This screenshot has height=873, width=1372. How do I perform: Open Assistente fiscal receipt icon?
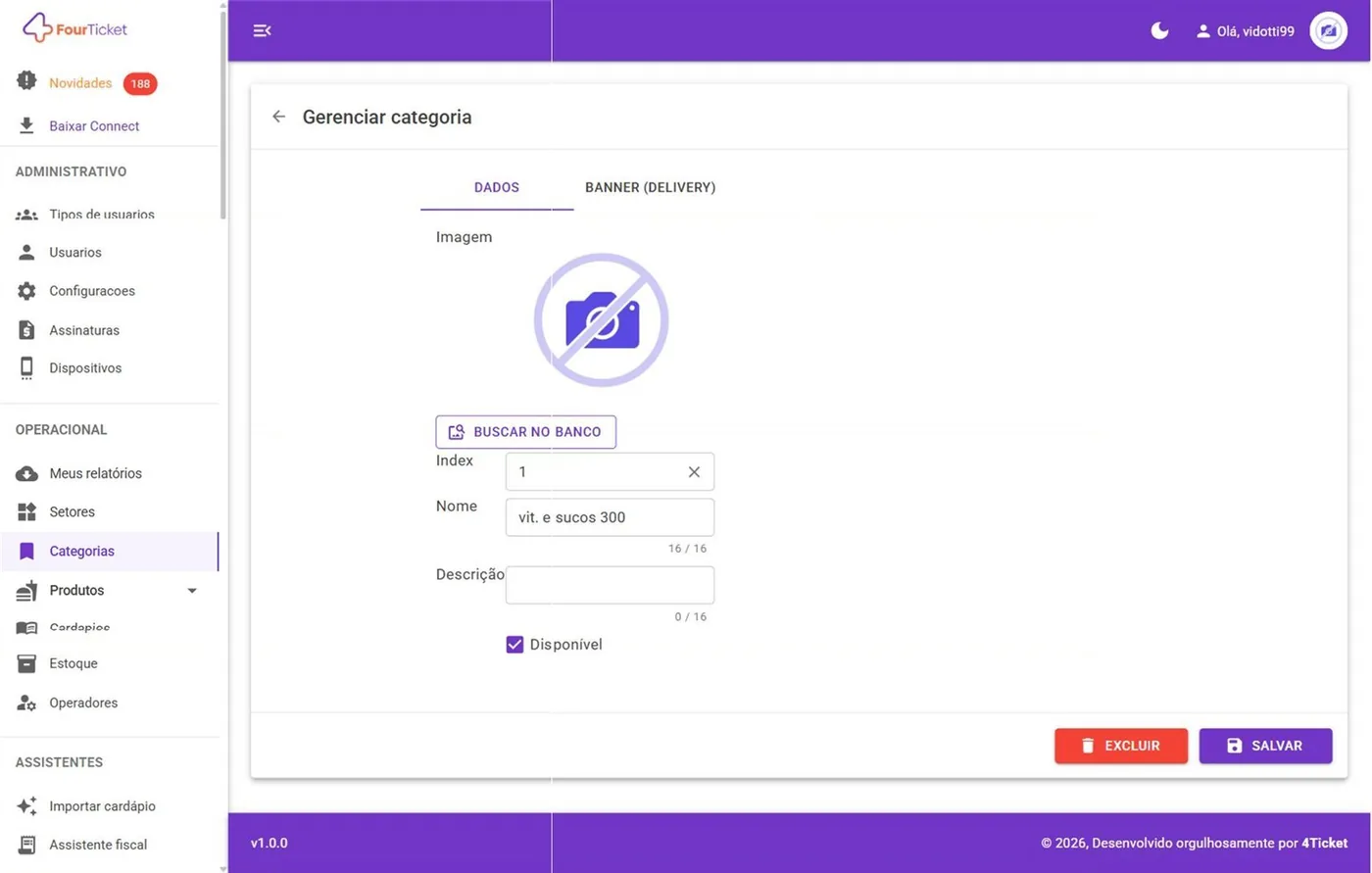[27, 845]
